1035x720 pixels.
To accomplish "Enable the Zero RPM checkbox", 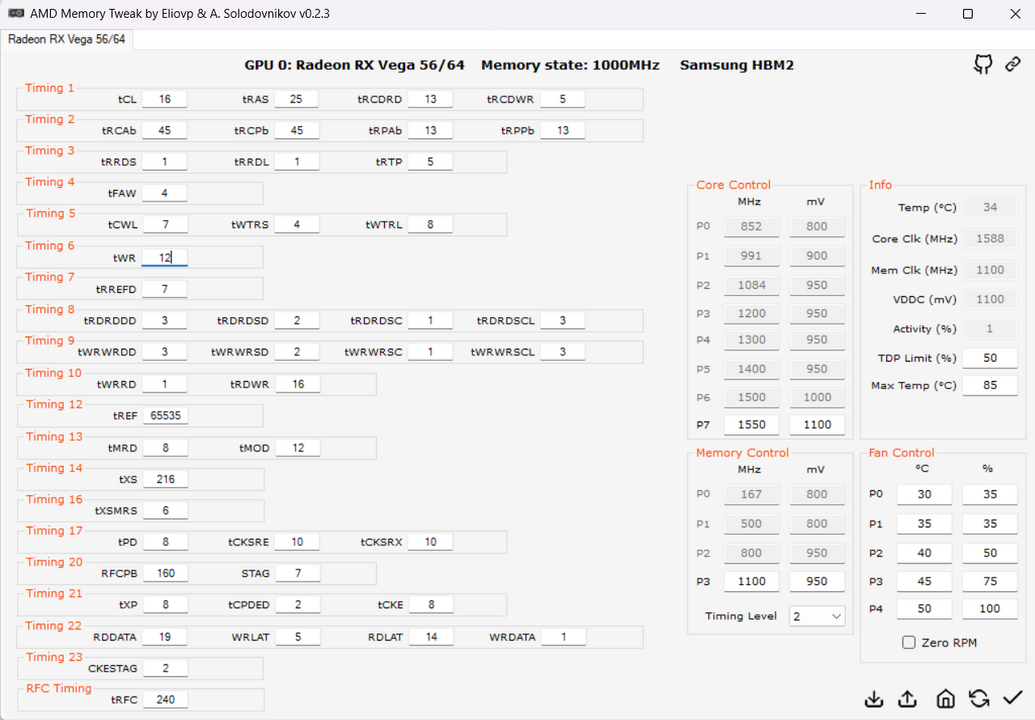I will pyautogui.click(x=909, y=643).
